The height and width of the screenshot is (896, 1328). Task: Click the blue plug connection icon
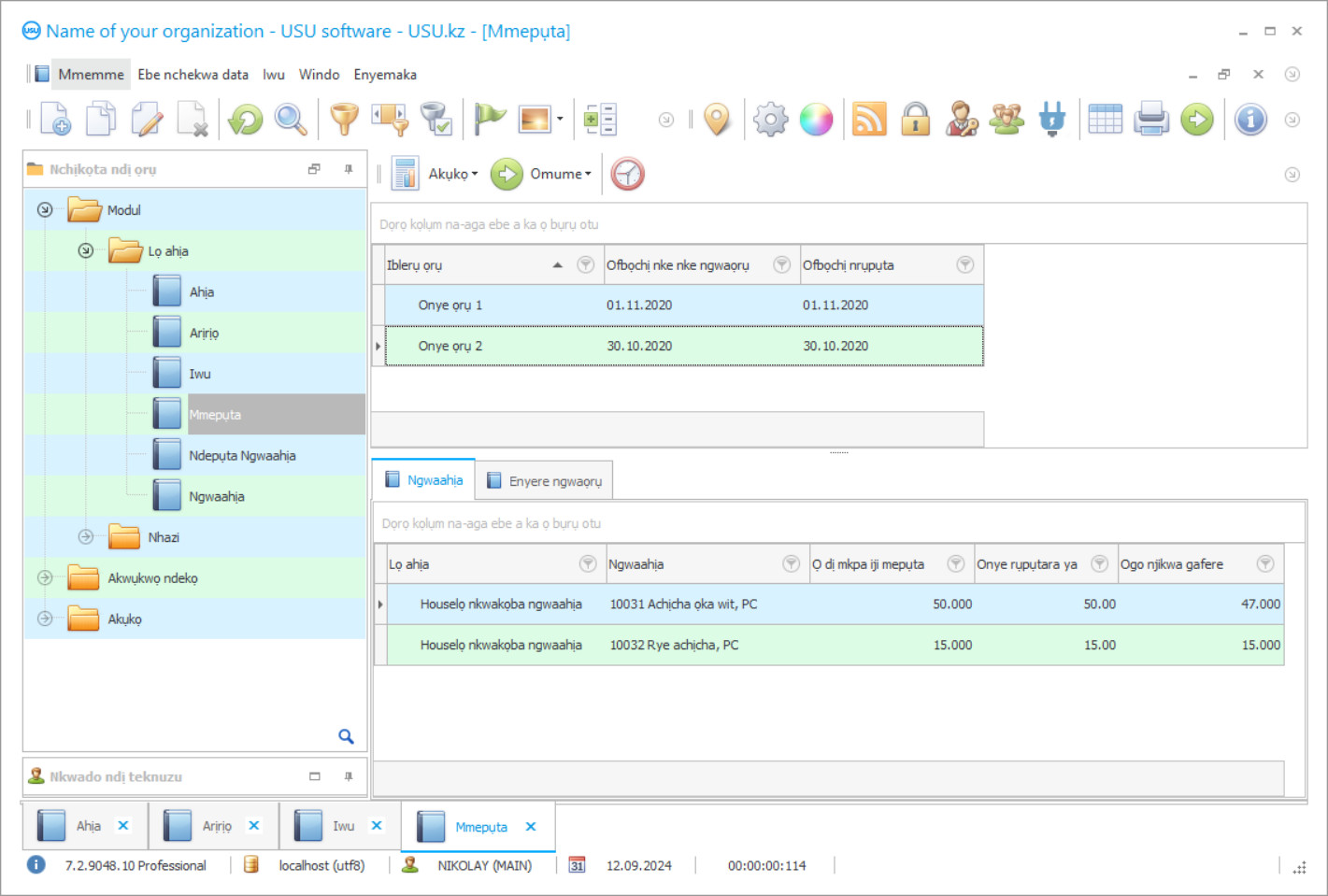tap(1052, 119)
